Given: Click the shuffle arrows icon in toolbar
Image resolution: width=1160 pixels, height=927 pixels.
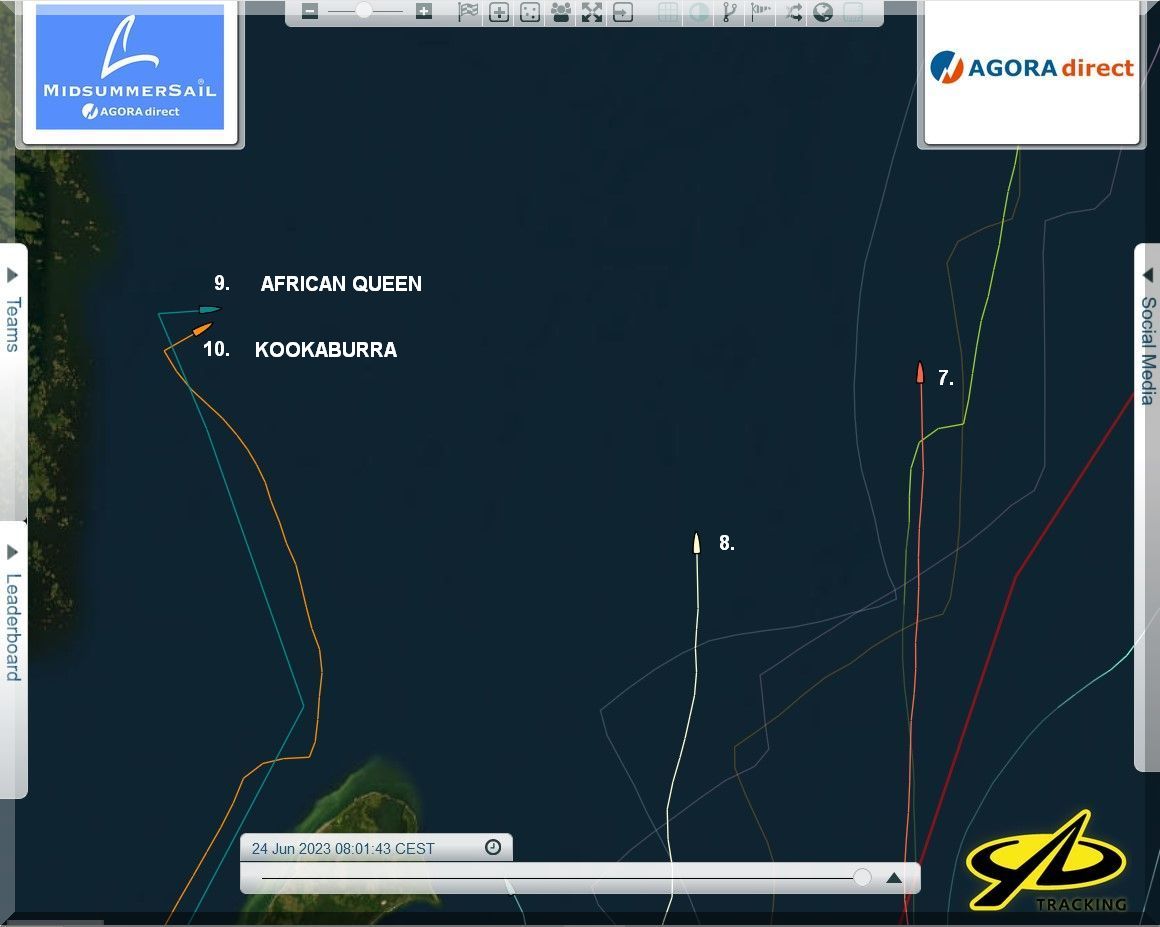Looking at the screenshot, I should (x=793, y=12).
